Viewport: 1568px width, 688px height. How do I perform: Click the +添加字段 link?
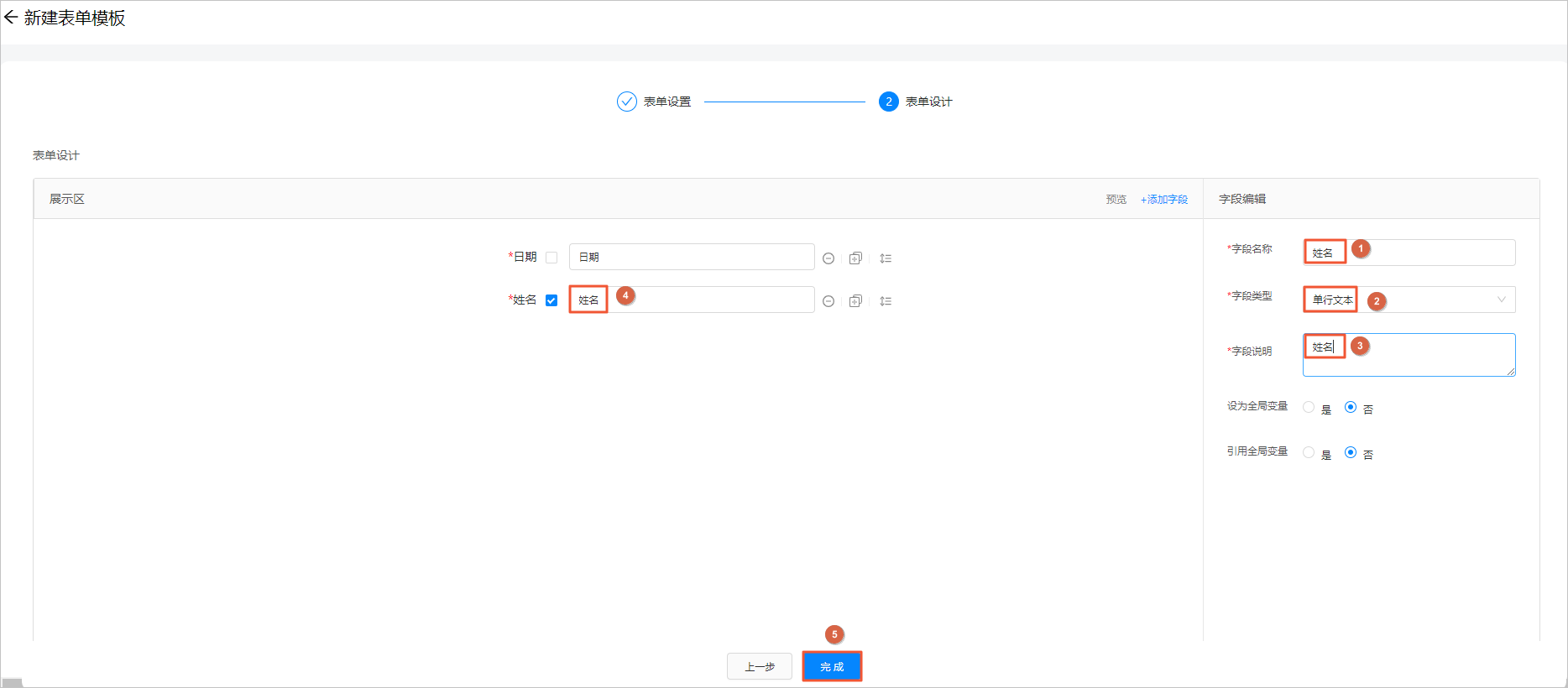pyautogui.click(x=1164, y=200)
